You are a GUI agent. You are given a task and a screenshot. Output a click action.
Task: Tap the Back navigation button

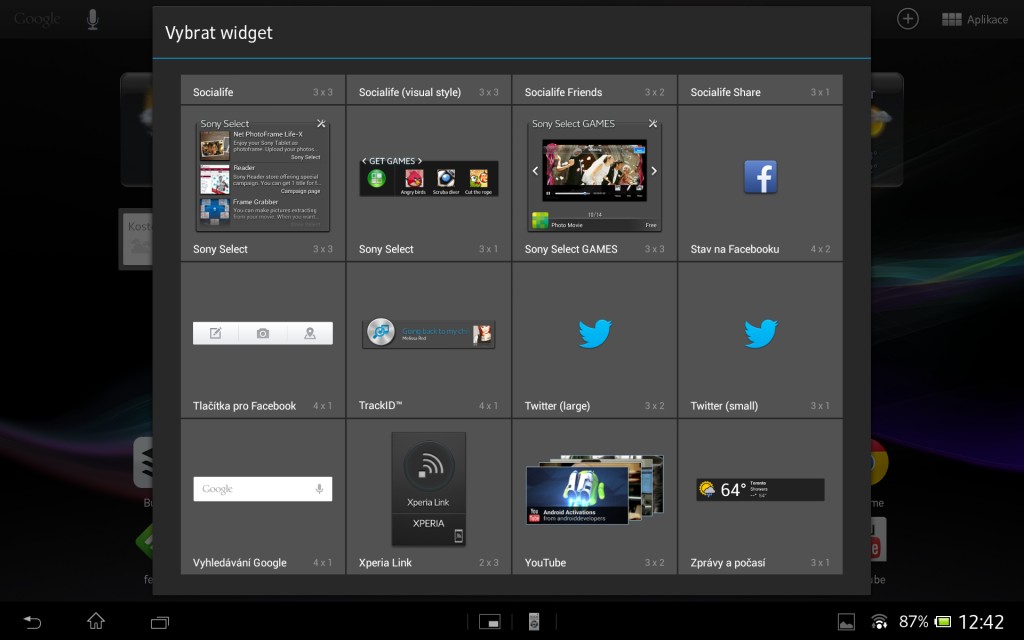(31, 622)
